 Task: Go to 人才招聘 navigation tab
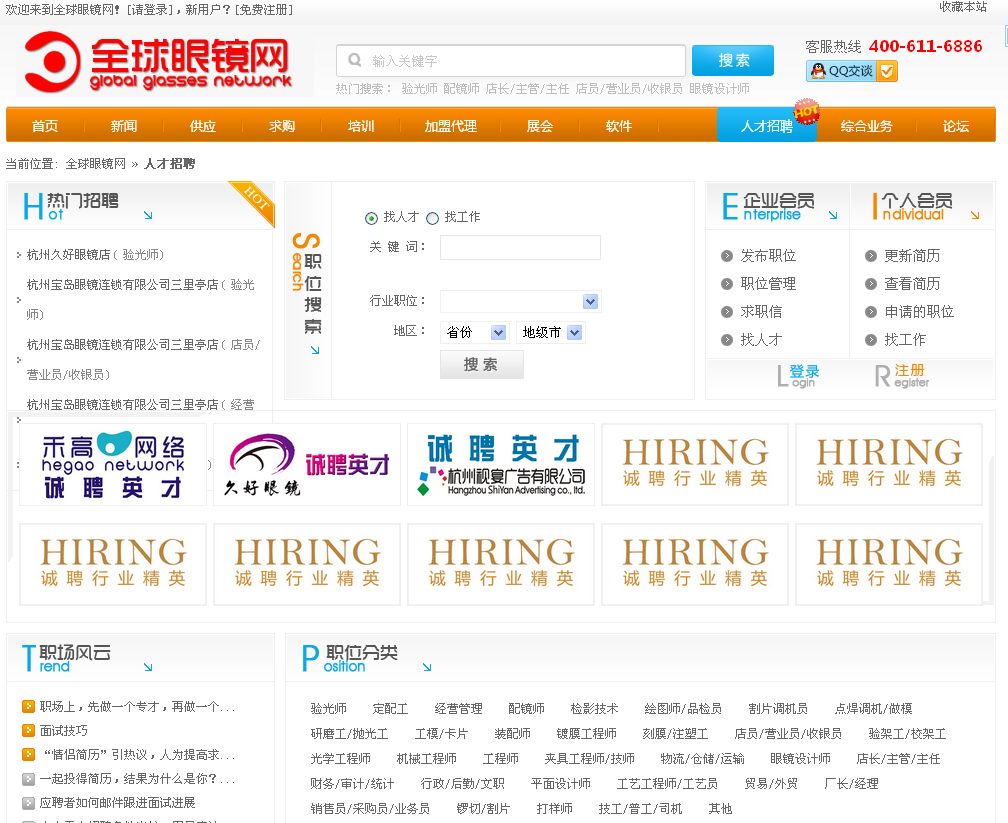766,126
